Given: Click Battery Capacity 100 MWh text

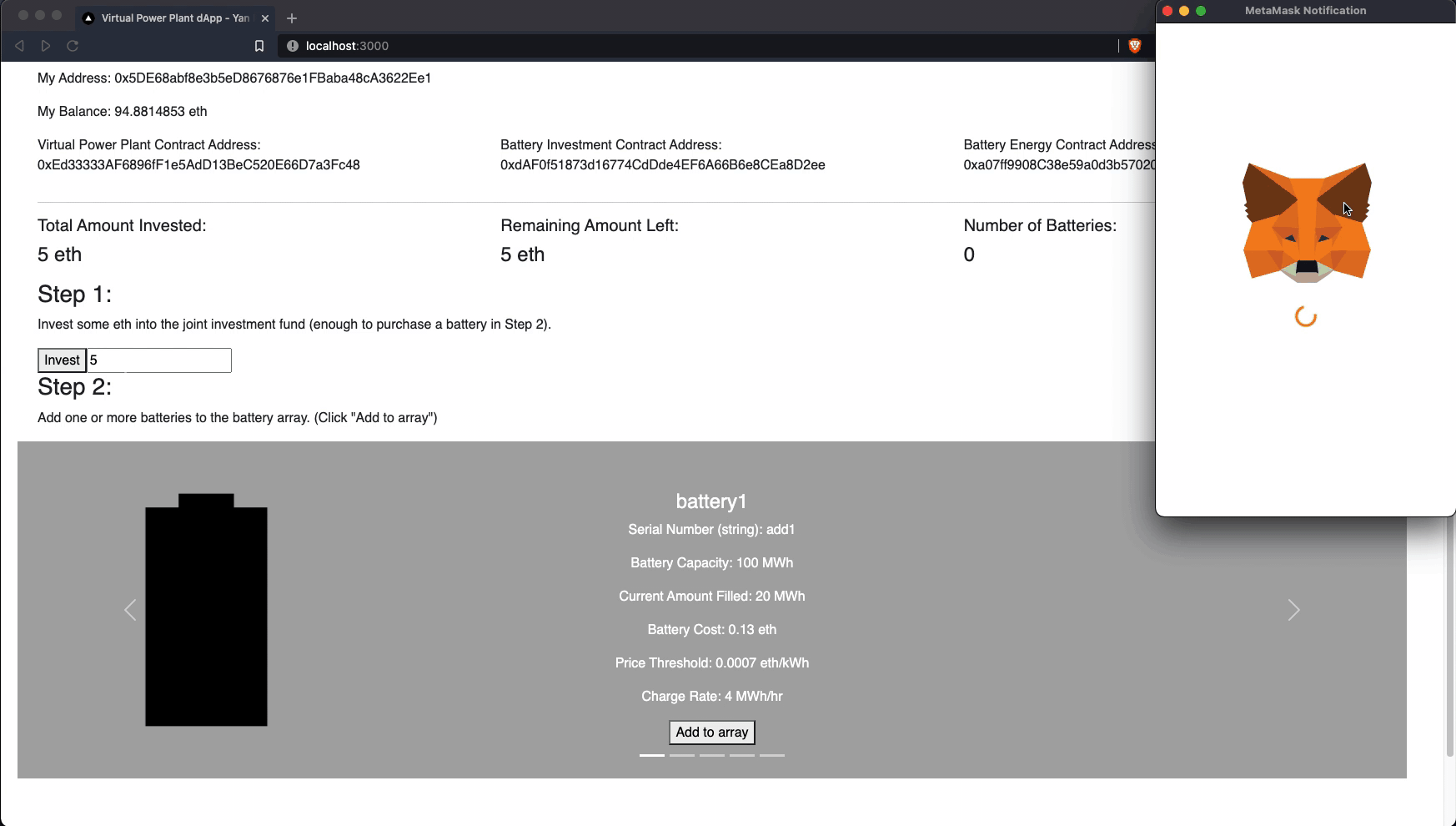Looking at the screenshot, I should 711,563.
